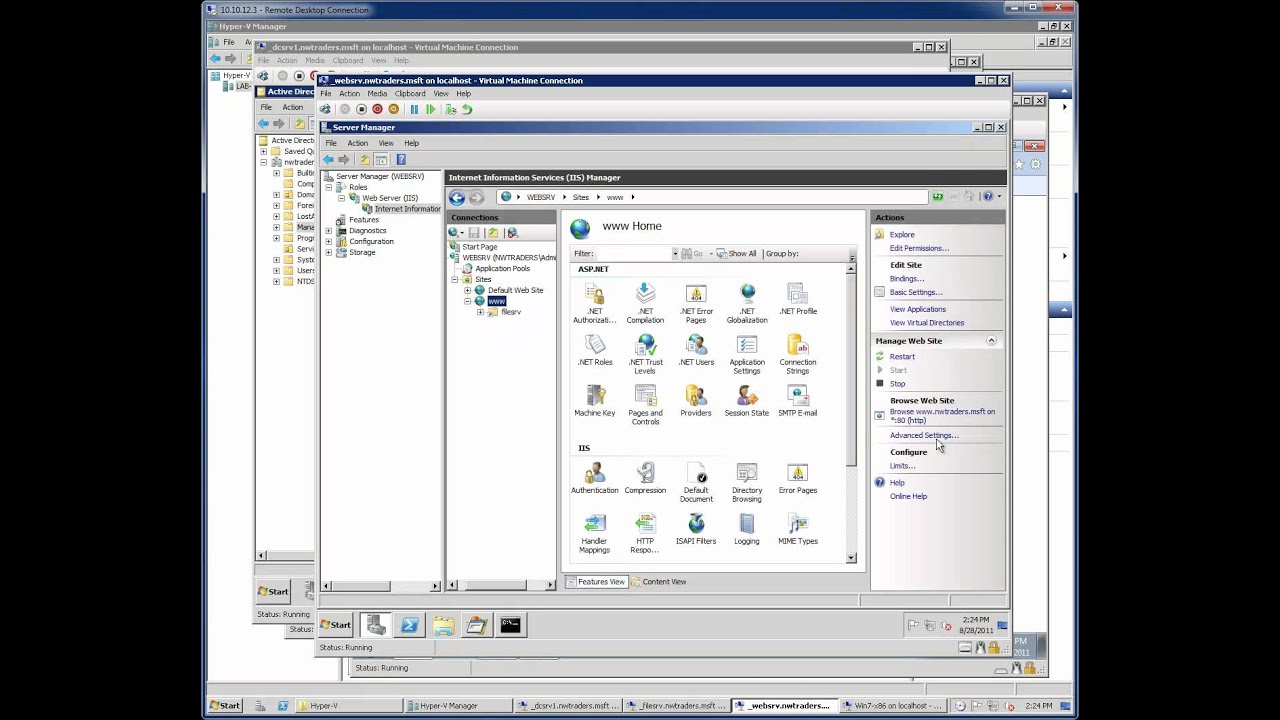This screenshot has height=720, width=1280.
Task: Open the MIME Types feature
Action: 798,529
